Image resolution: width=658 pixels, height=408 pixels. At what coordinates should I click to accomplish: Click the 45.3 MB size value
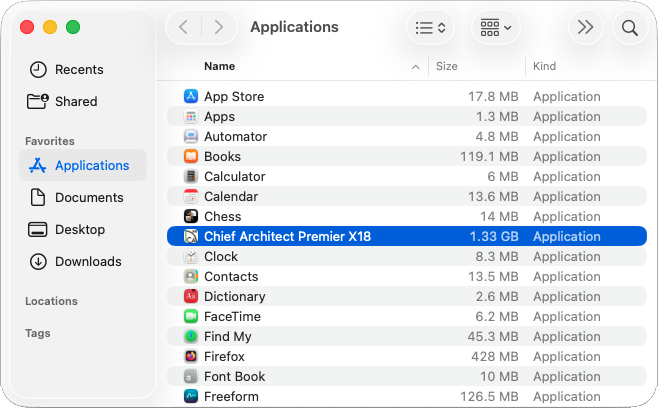[x=493, y=336]
